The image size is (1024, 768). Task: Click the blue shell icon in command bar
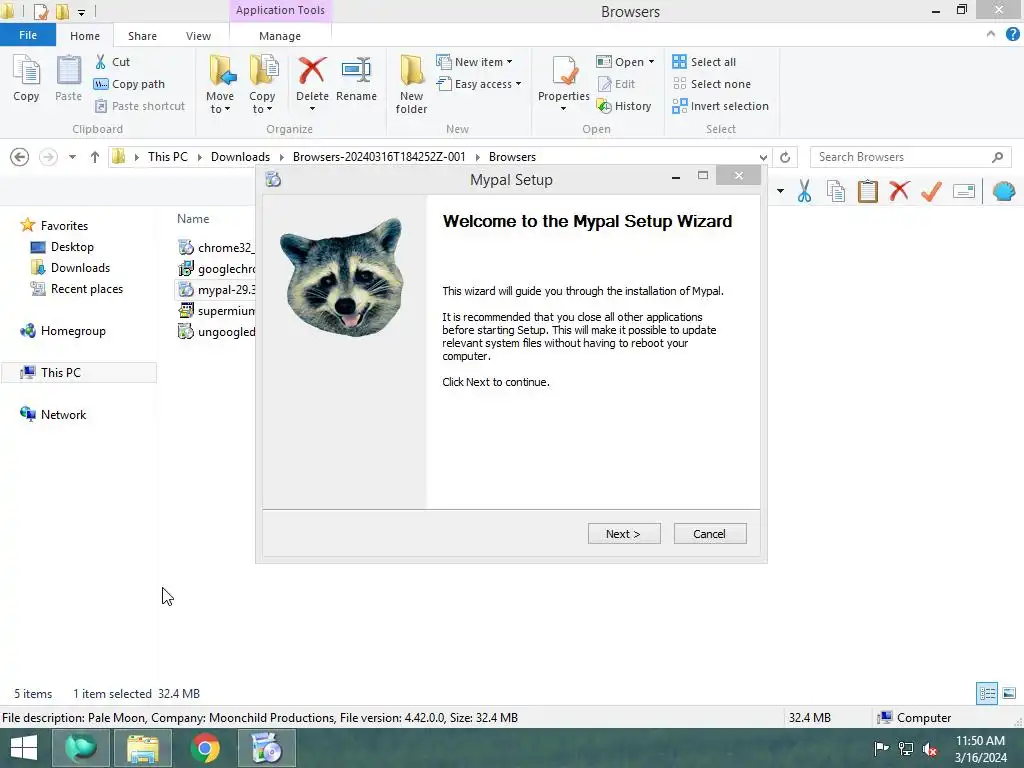[1004, 191]
